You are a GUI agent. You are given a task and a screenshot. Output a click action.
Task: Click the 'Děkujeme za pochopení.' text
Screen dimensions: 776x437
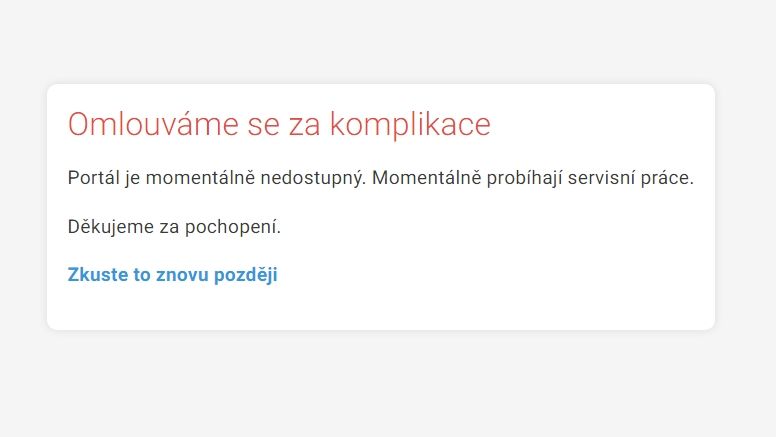174,227
